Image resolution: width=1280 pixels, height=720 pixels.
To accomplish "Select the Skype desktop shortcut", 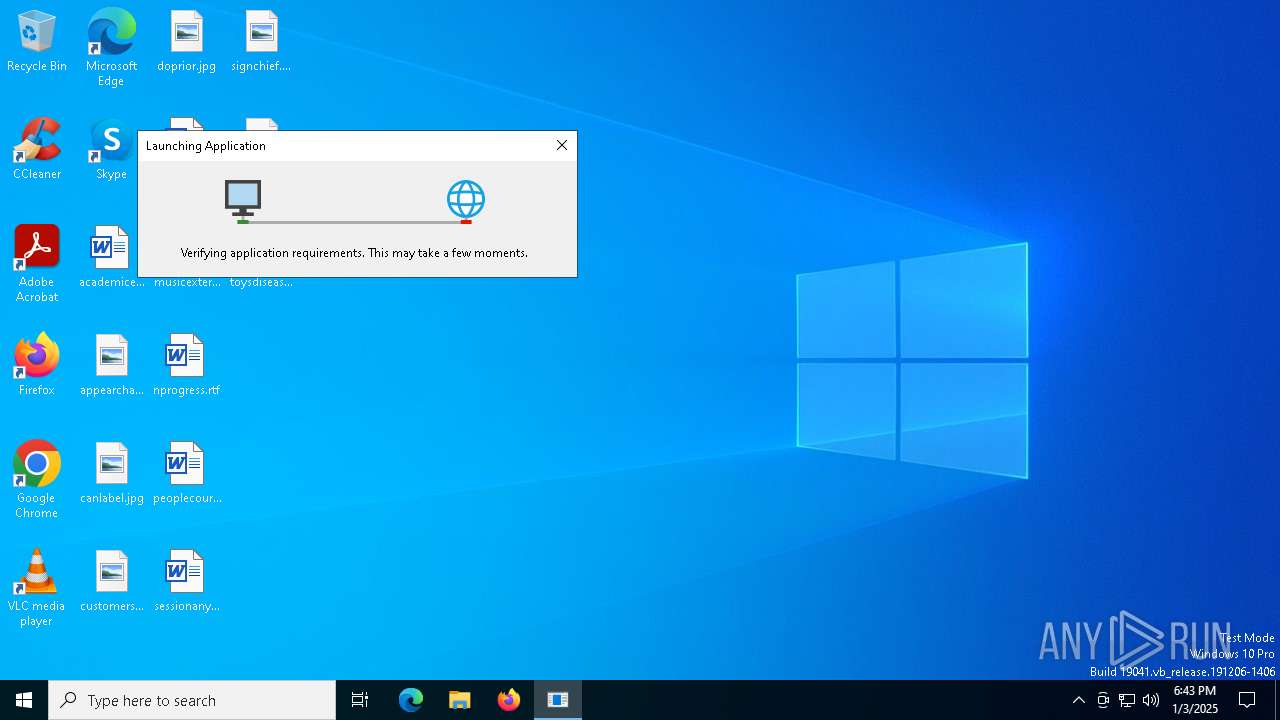I will 111,150.
